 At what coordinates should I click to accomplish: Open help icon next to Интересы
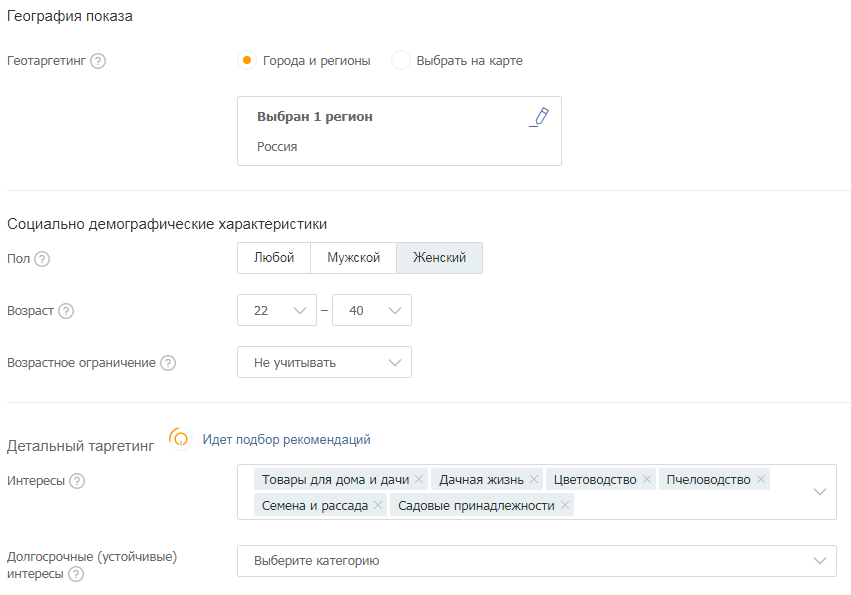(x=77, y=481)
